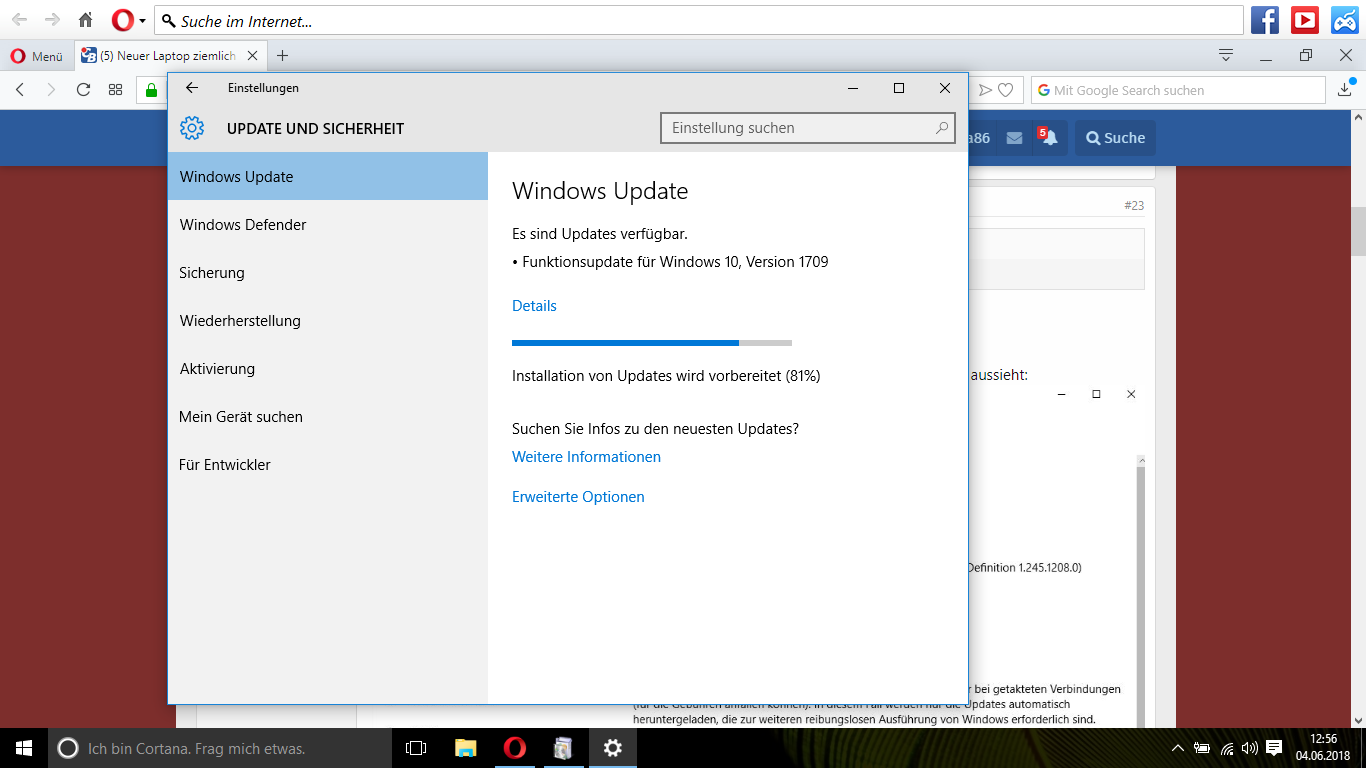The width and height of the screenshot is (1366, 768).
Task: Open Weitere Informationen link
Action: pos(586,457)
